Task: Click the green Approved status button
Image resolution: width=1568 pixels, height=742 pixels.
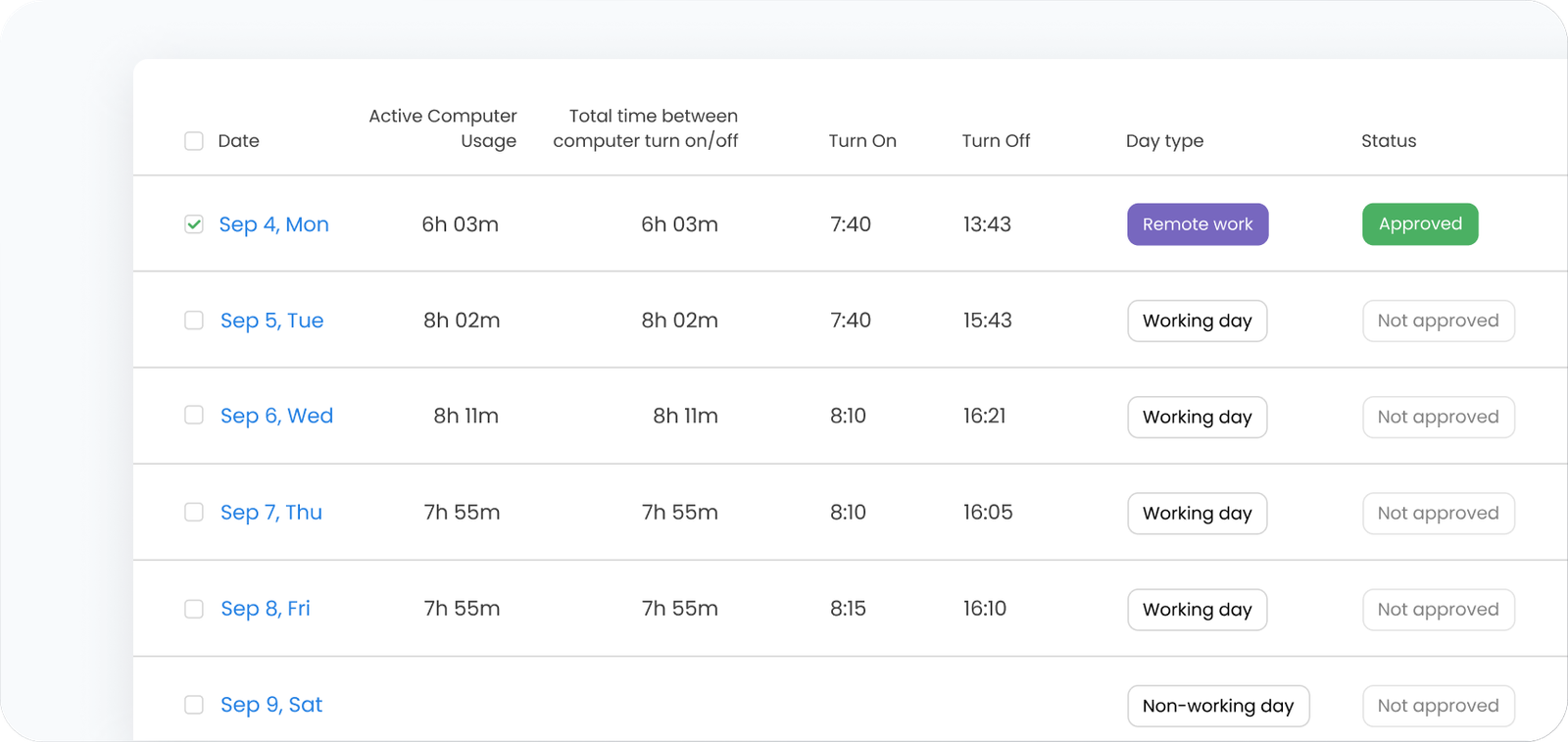Action: (1419, 224)
